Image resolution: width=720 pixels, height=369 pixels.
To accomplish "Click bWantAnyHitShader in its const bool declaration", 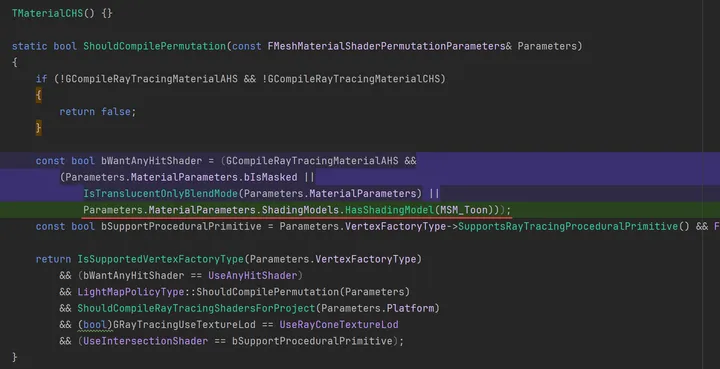I will tap(152, 161).
